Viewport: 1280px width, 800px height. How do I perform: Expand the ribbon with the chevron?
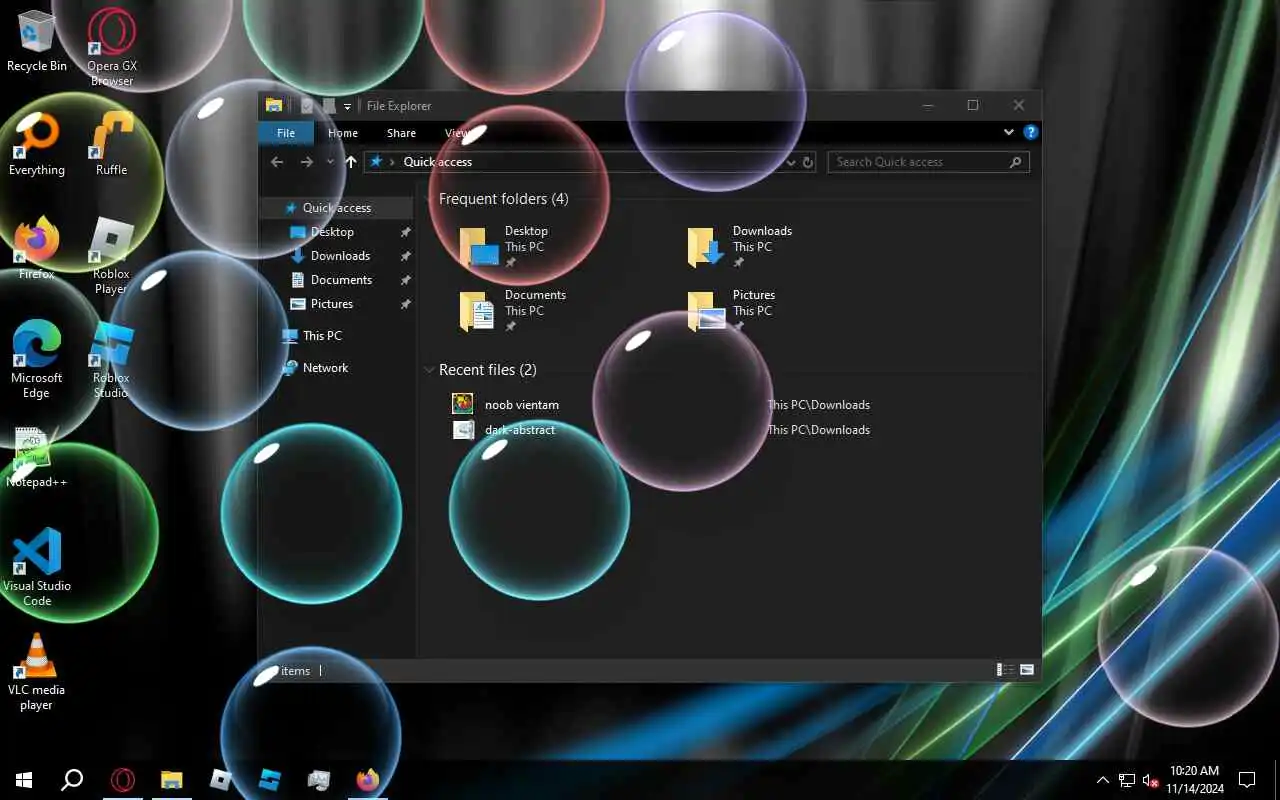tap(1008, 132)
